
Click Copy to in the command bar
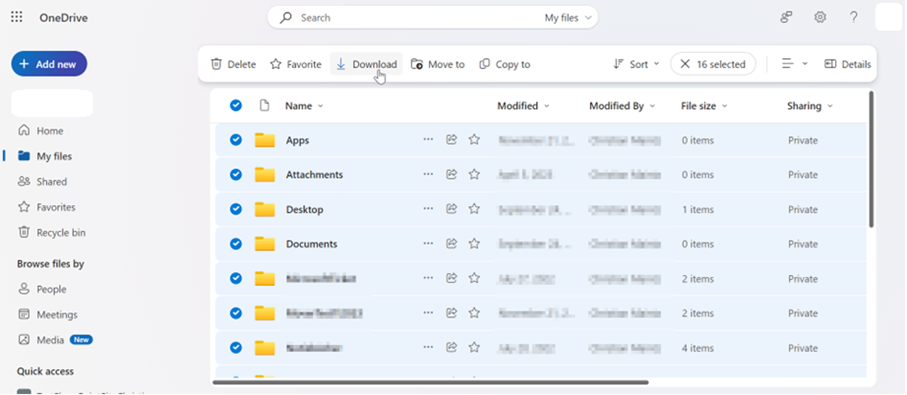(505, 64)
